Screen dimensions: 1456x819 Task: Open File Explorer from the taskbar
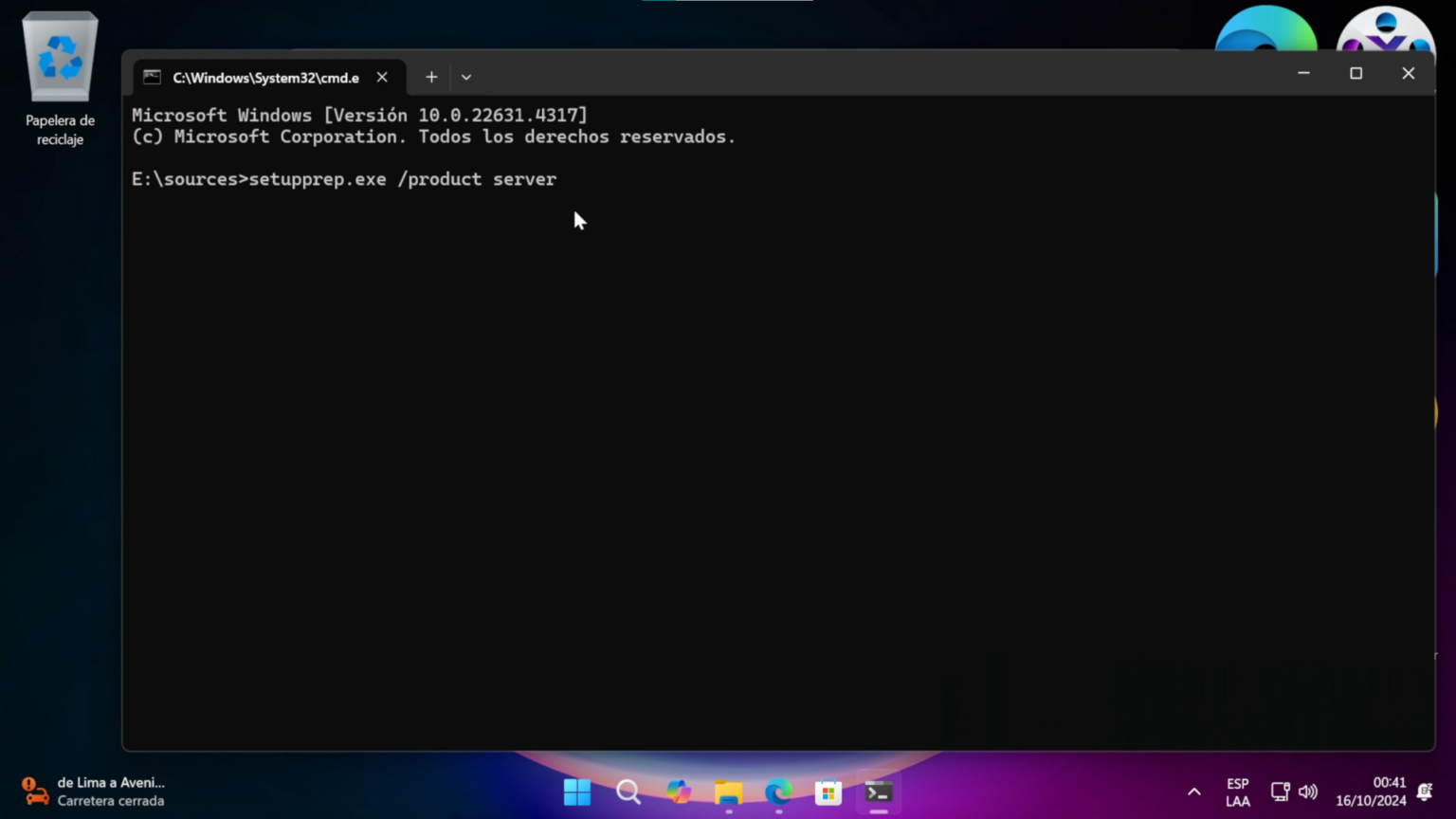[x=728, y=792]
